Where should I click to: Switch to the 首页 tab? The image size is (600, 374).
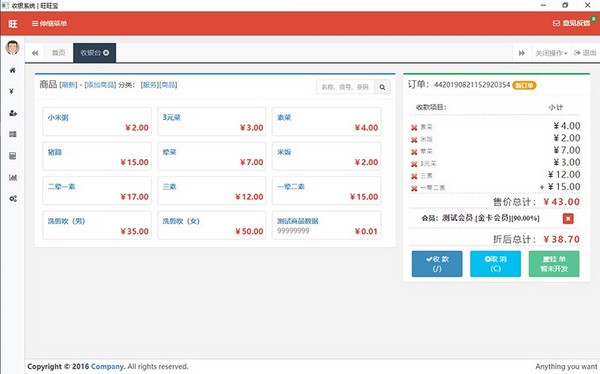coord(59,53)
